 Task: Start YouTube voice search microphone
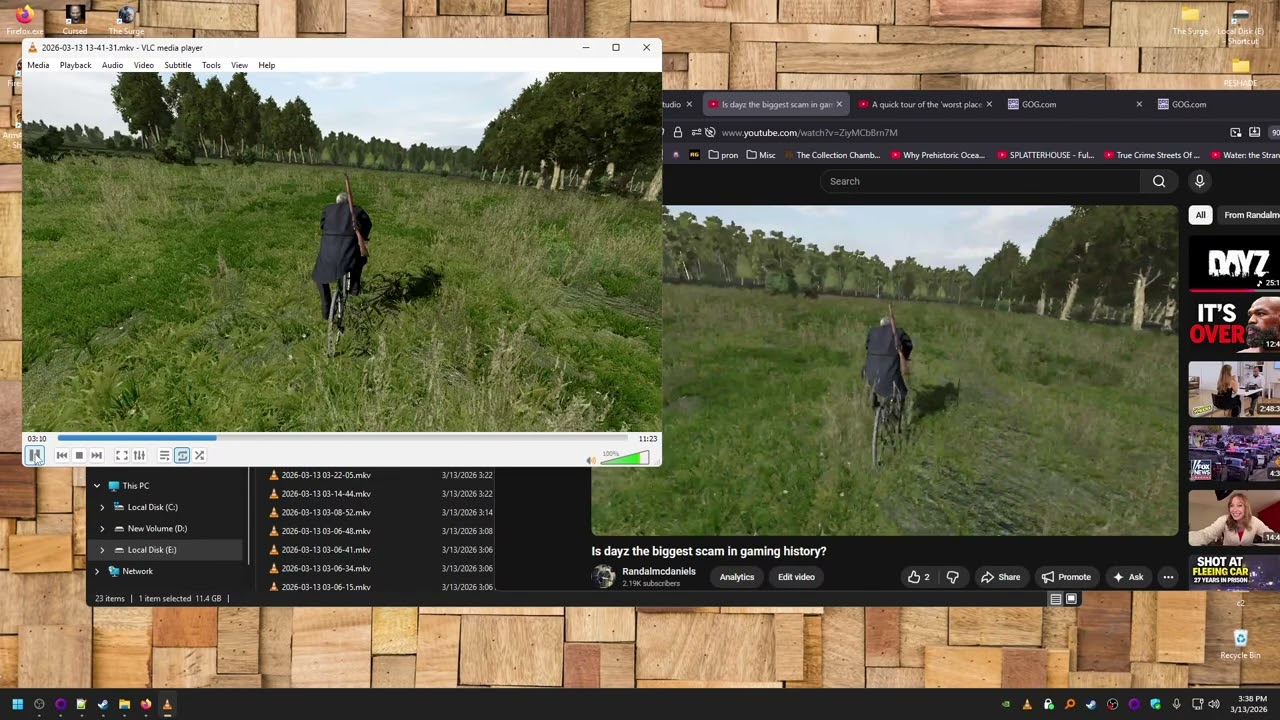1199,181
